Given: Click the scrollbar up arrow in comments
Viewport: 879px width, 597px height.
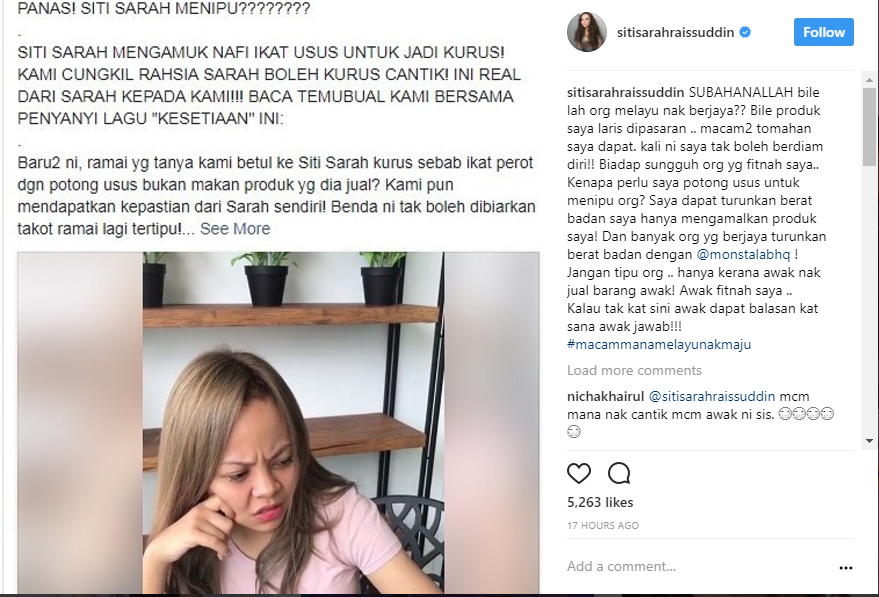Looking at the screenshot, I should tap(869, 81).
